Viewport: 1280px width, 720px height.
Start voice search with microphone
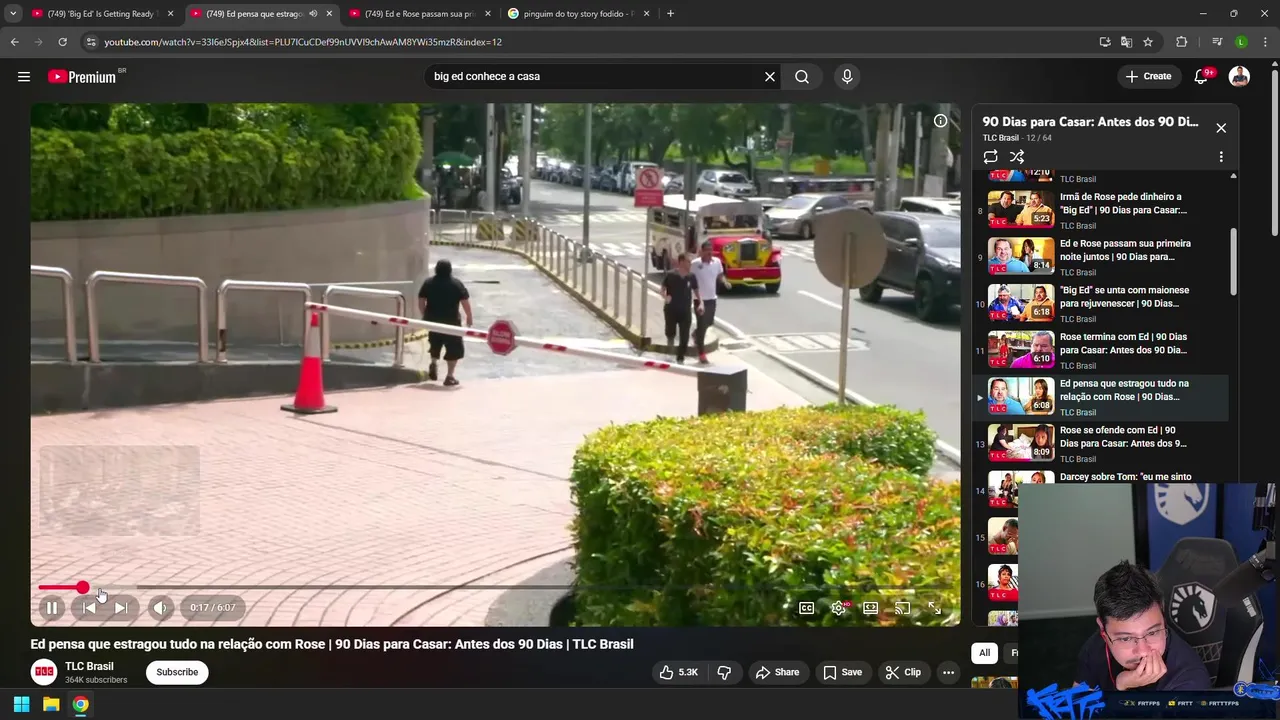tap(847, 76)
